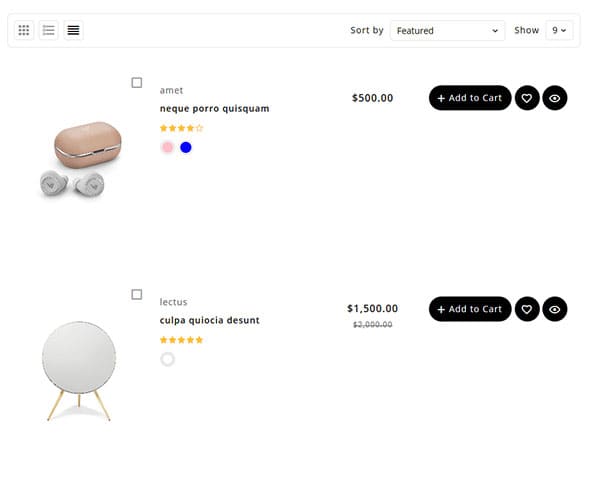Viewport: 590px width, 490px height.
Task: Switch to detailed list view icon
Action: pyautogui.click(x=49, y=30)
